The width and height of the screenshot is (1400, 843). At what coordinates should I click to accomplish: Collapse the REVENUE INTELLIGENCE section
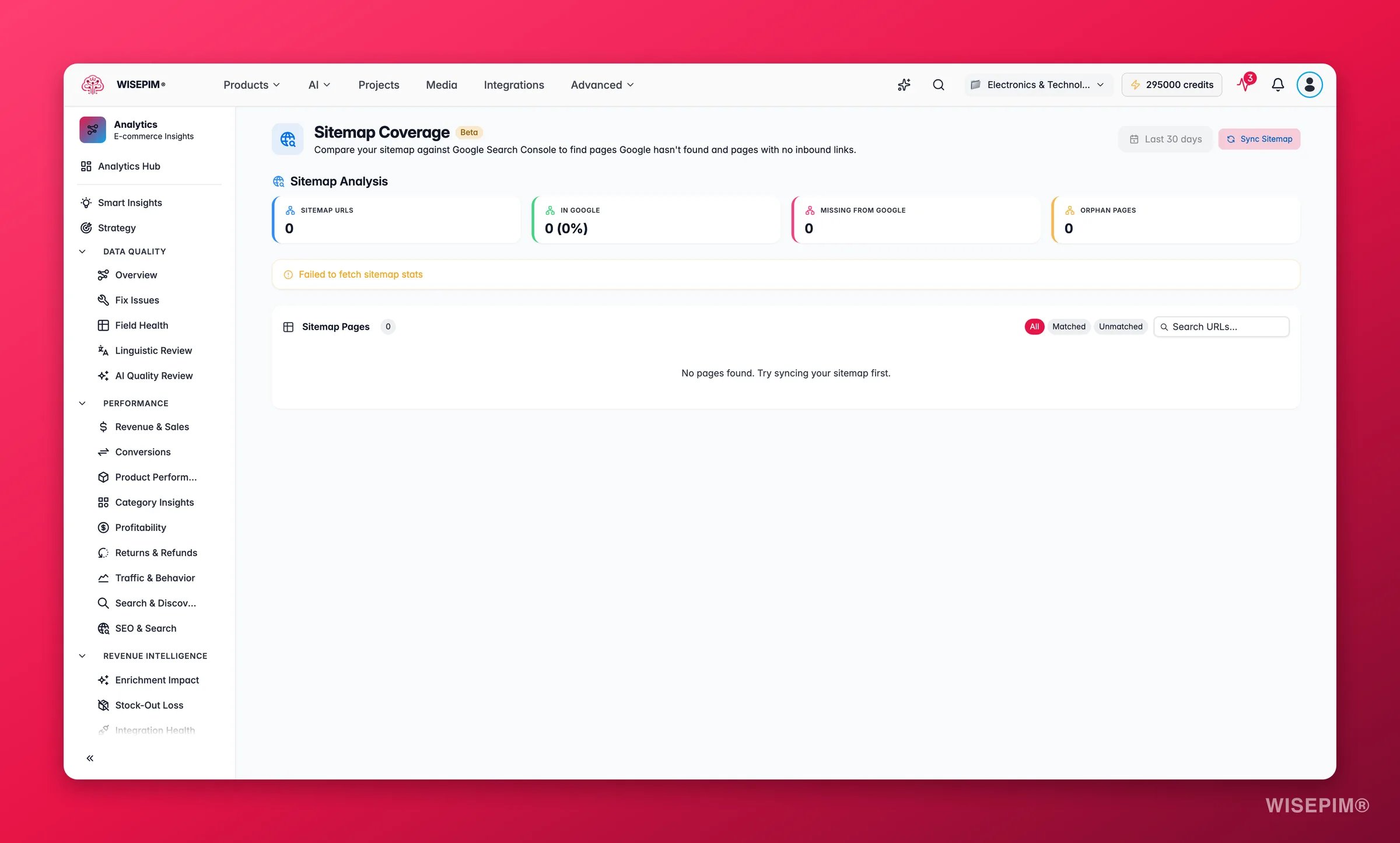[82, 656]
